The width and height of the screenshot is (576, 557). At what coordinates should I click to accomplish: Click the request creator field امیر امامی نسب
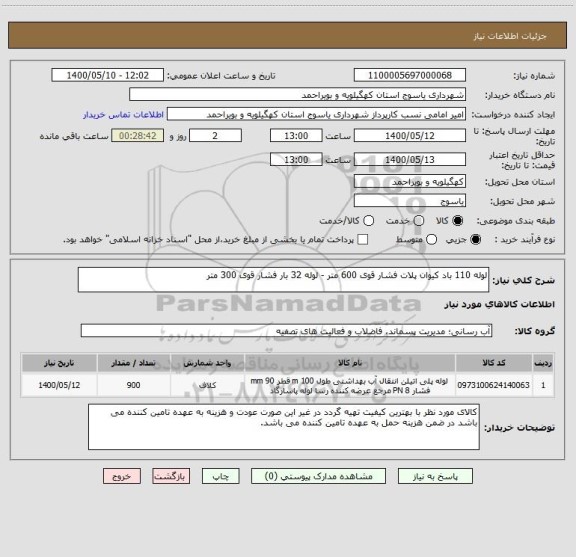316,114
